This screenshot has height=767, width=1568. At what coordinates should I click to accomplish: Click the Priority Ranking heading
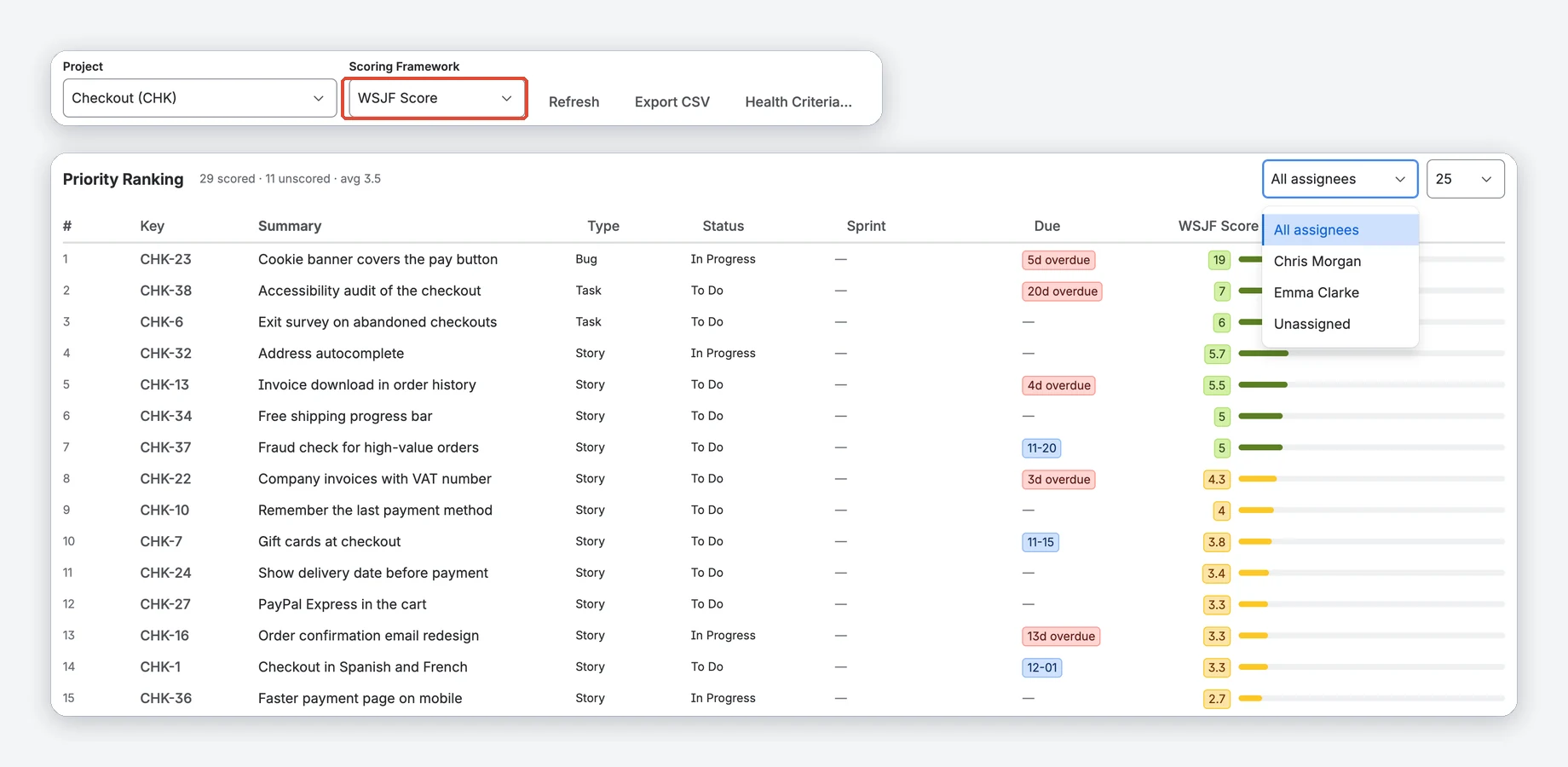(x=123, y=179)
